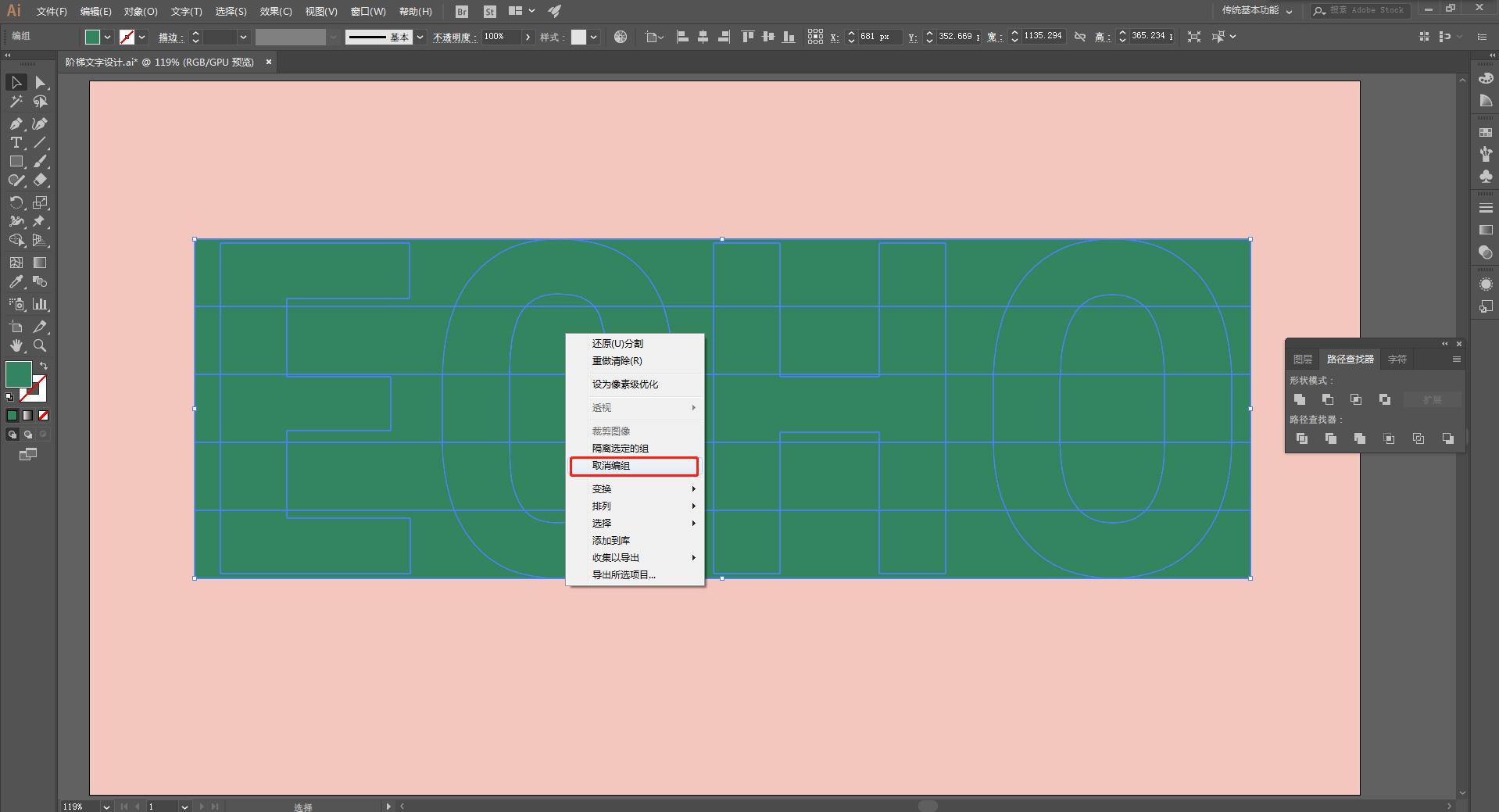Image resolution: width=1499 pixels, height=812 pixels.
Task: Select the Direct Selection tool
Action: pos(41,82)
